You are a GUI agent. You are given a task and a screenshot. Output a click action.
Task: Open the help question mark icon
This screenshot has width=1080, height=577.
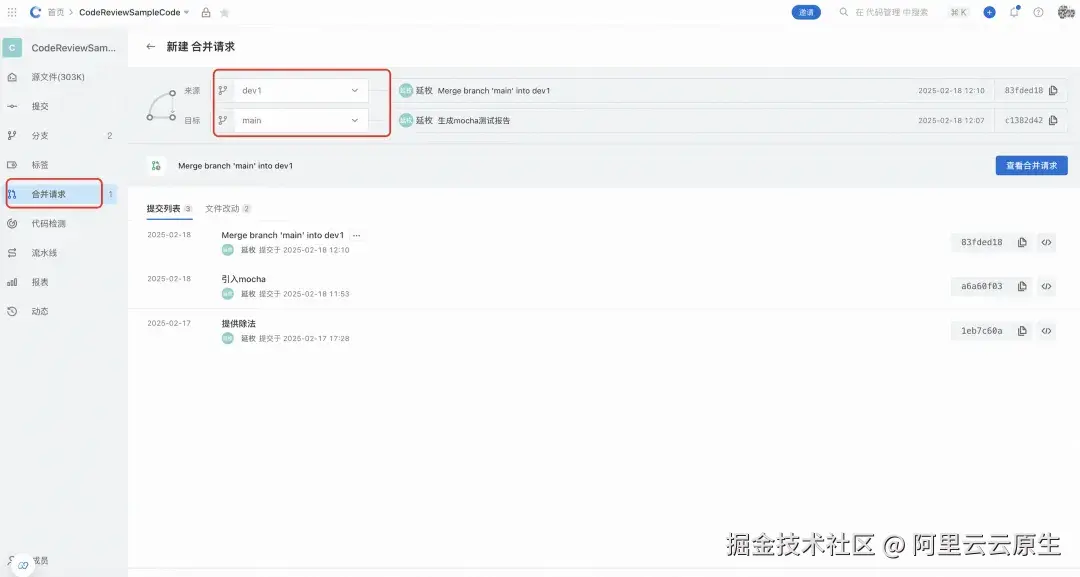pos(1038,12)
